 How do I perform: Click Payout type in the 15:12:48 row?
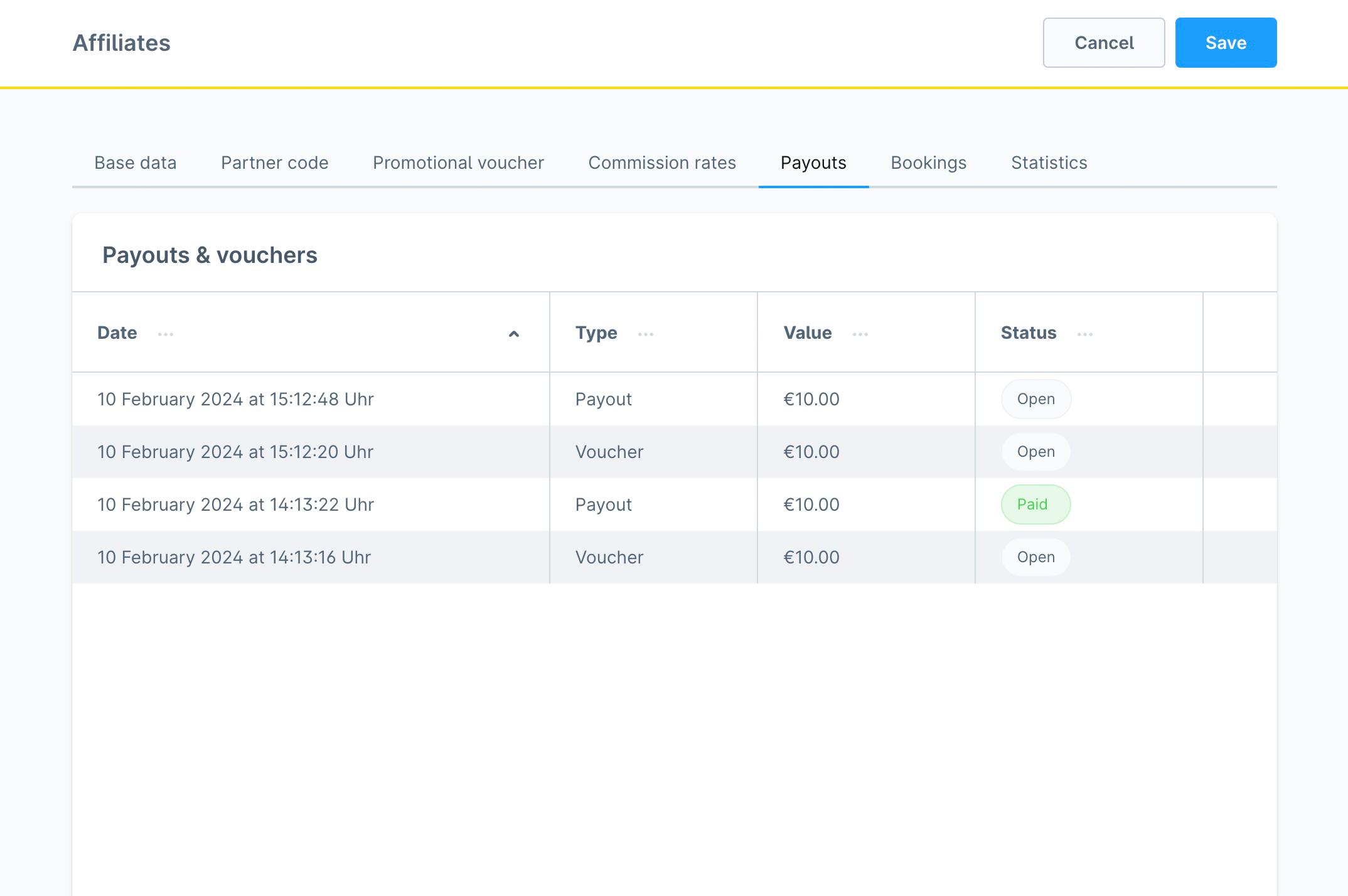[x=604, y=399]
